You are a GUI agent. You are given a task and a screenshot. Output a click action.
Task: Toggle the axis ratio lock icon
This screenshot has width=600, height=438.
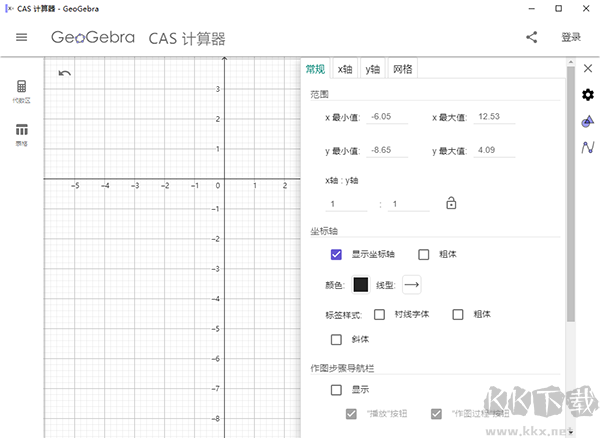click(451, 204)
